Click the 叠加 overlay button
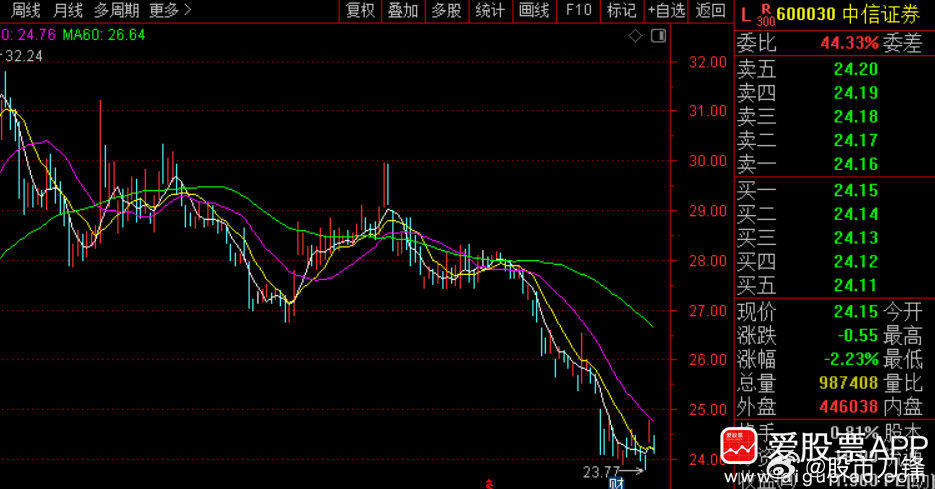This screenshot has height=489, width=935. [x=403, y=10]
